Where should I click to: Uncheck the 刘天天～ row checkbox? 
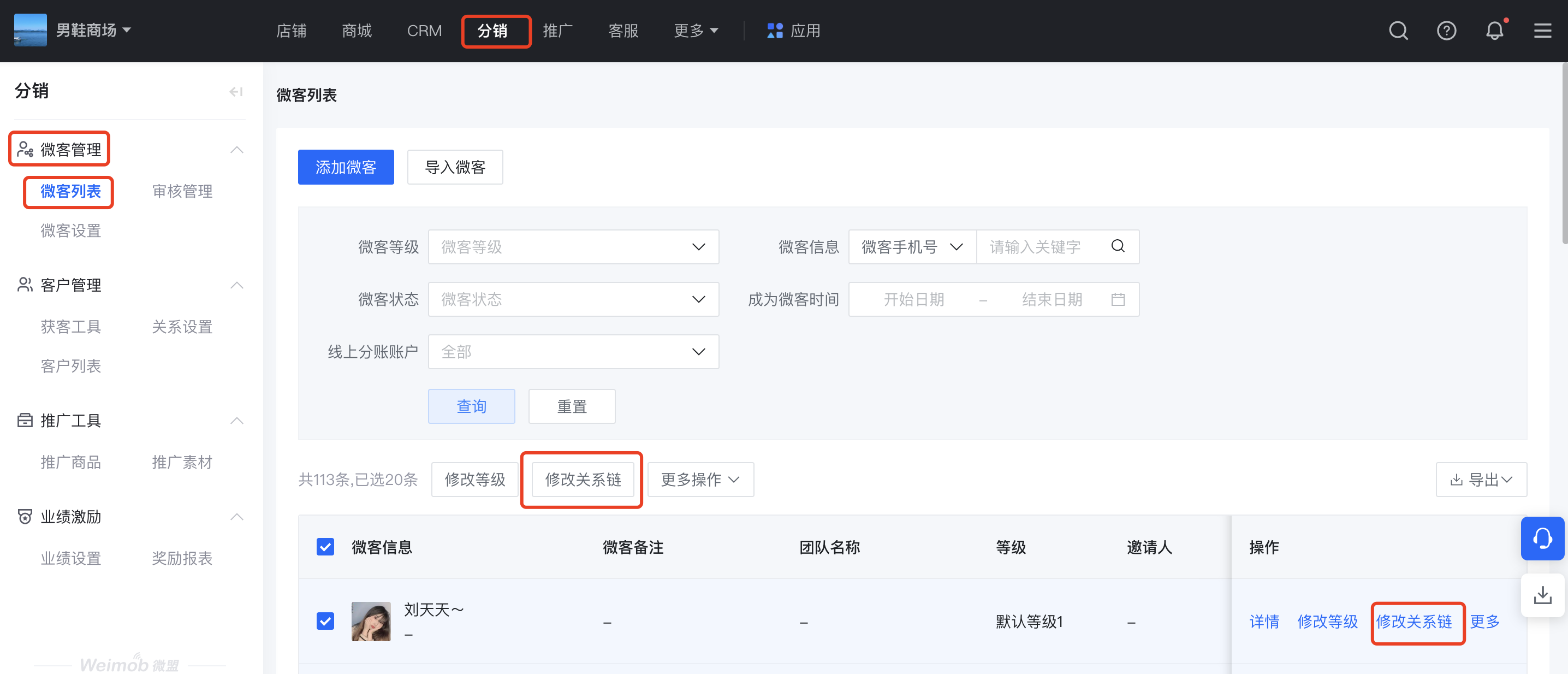[x=325, y=621]
